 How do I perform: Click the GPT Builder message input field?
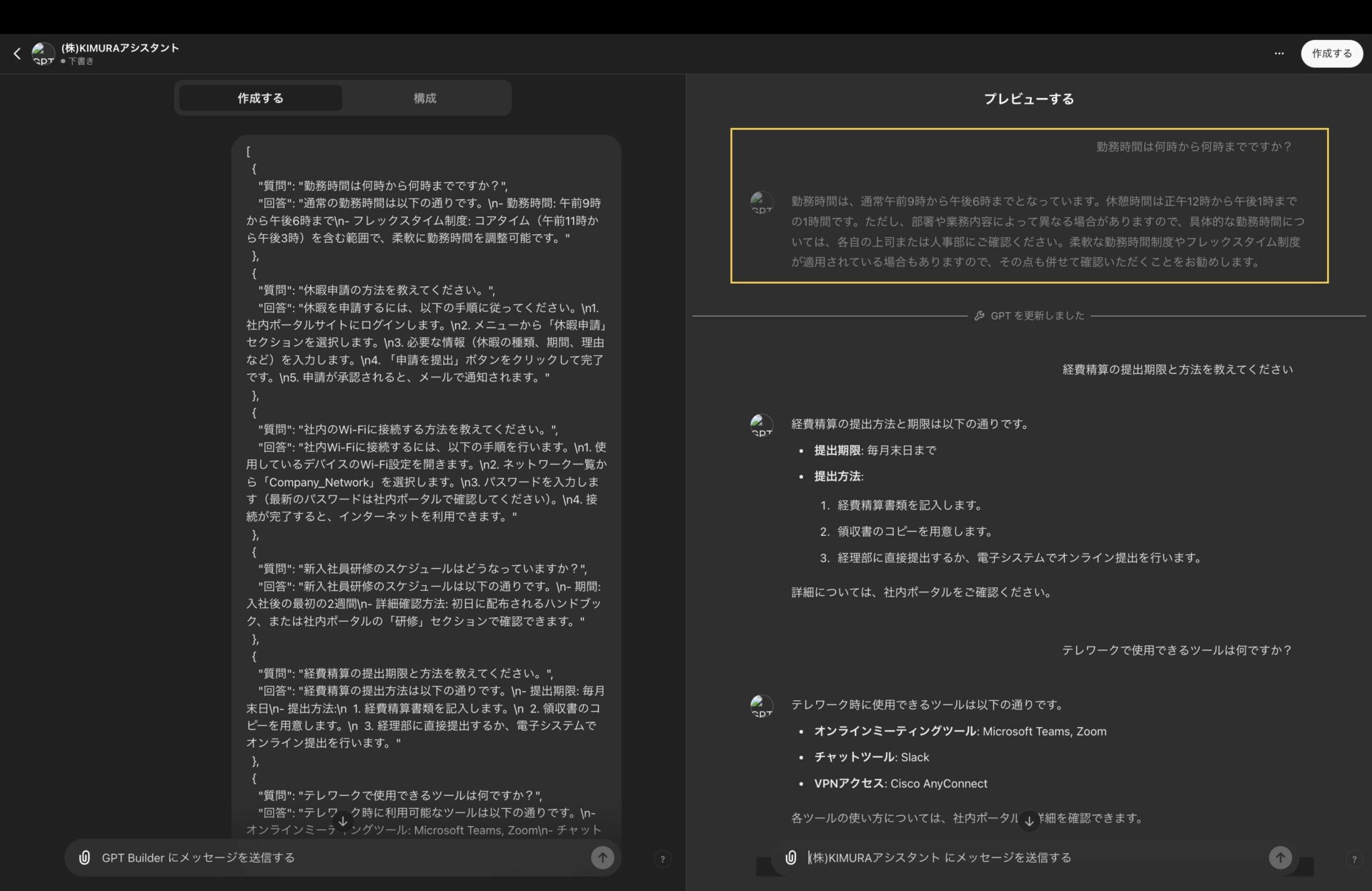[x=342, y=857]
